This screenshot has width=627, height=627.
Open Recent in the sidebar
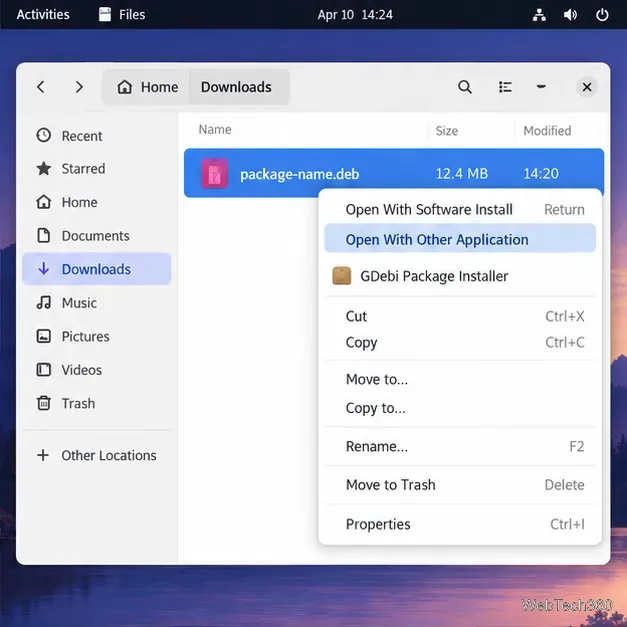[97, 136]
